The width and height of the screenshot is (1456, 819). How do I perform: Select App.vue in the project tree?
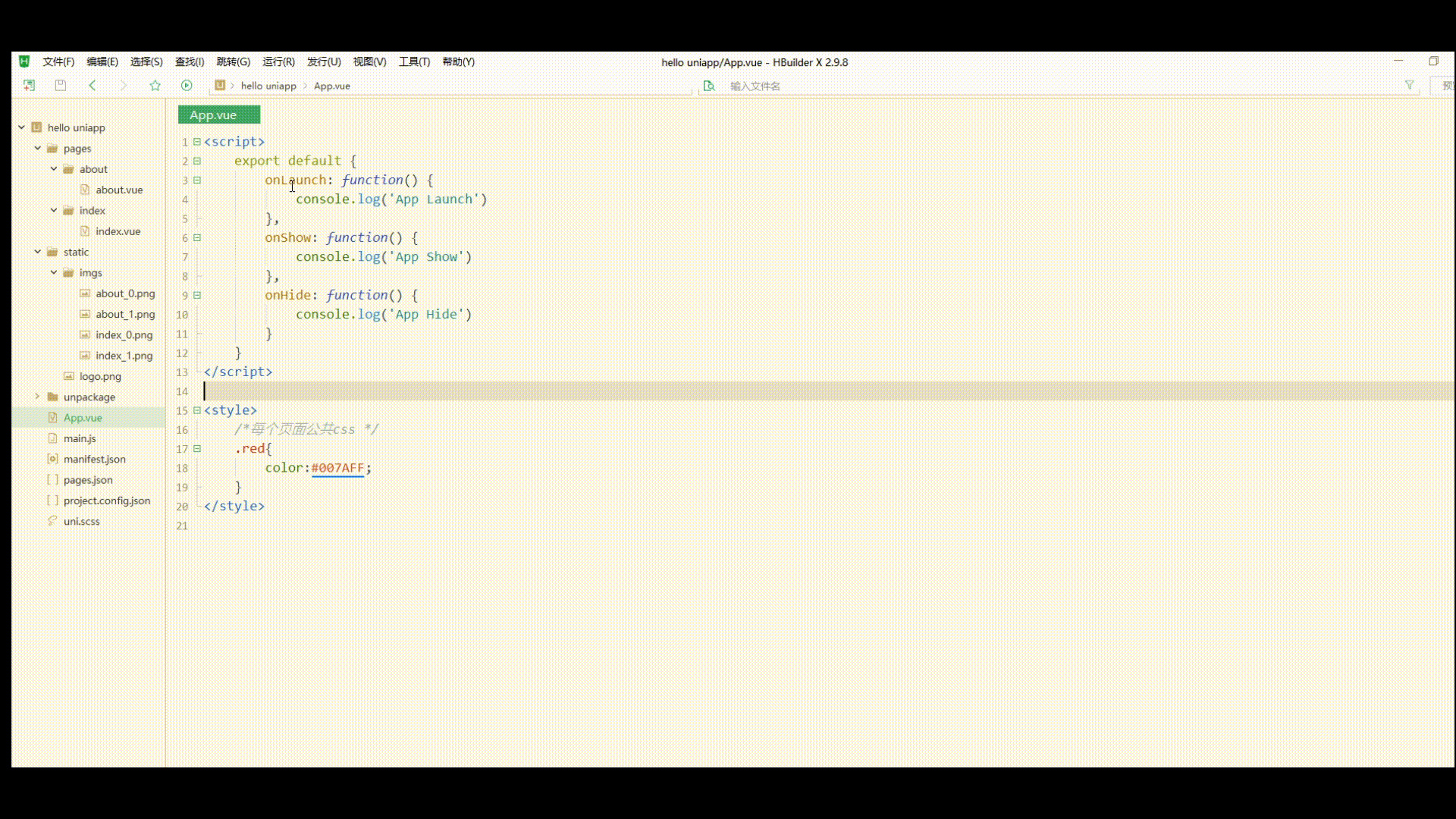pos(83,418)
